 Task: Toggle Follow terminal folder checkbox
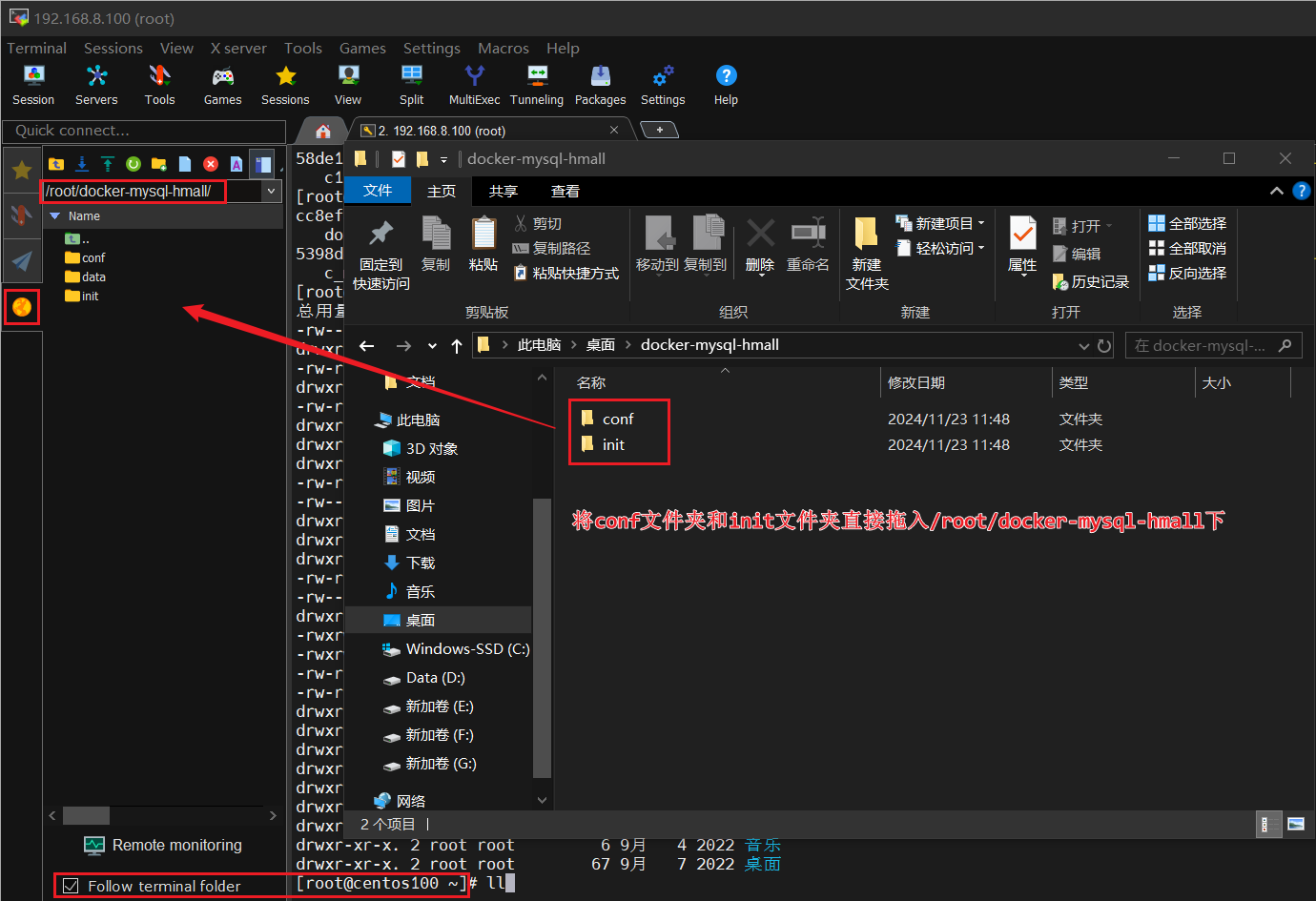pos(71,886)
